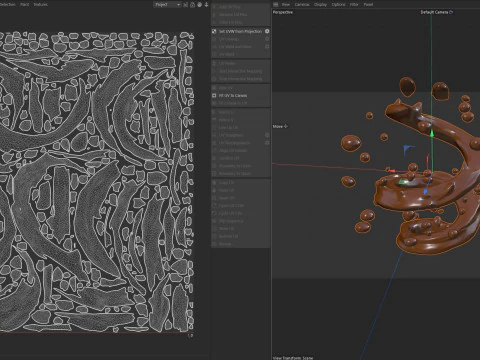Run the Set UVW from Projection command
The height and width of the screenshot is (360, 480).
[x=240, y=31]
